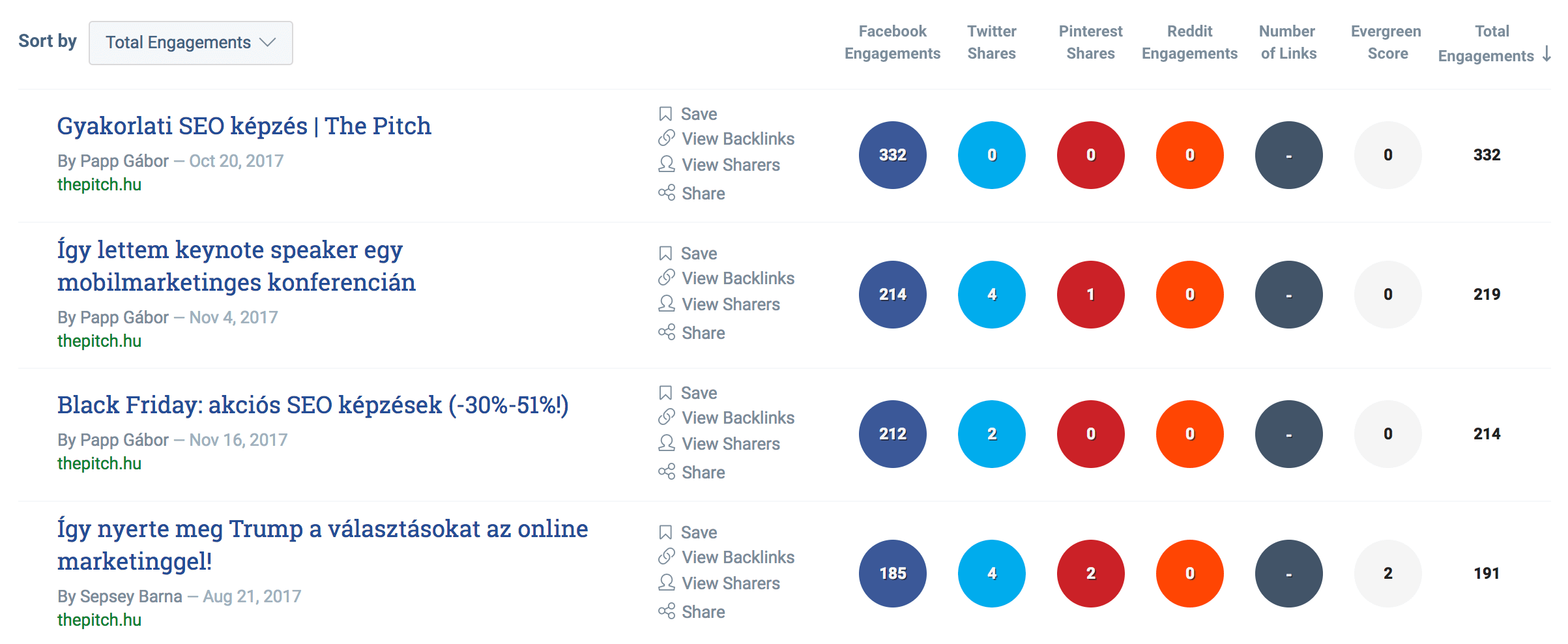1568x644 pixels.
Task: Sort by the Facebook Engagements column header
Action: click(892, 42)
